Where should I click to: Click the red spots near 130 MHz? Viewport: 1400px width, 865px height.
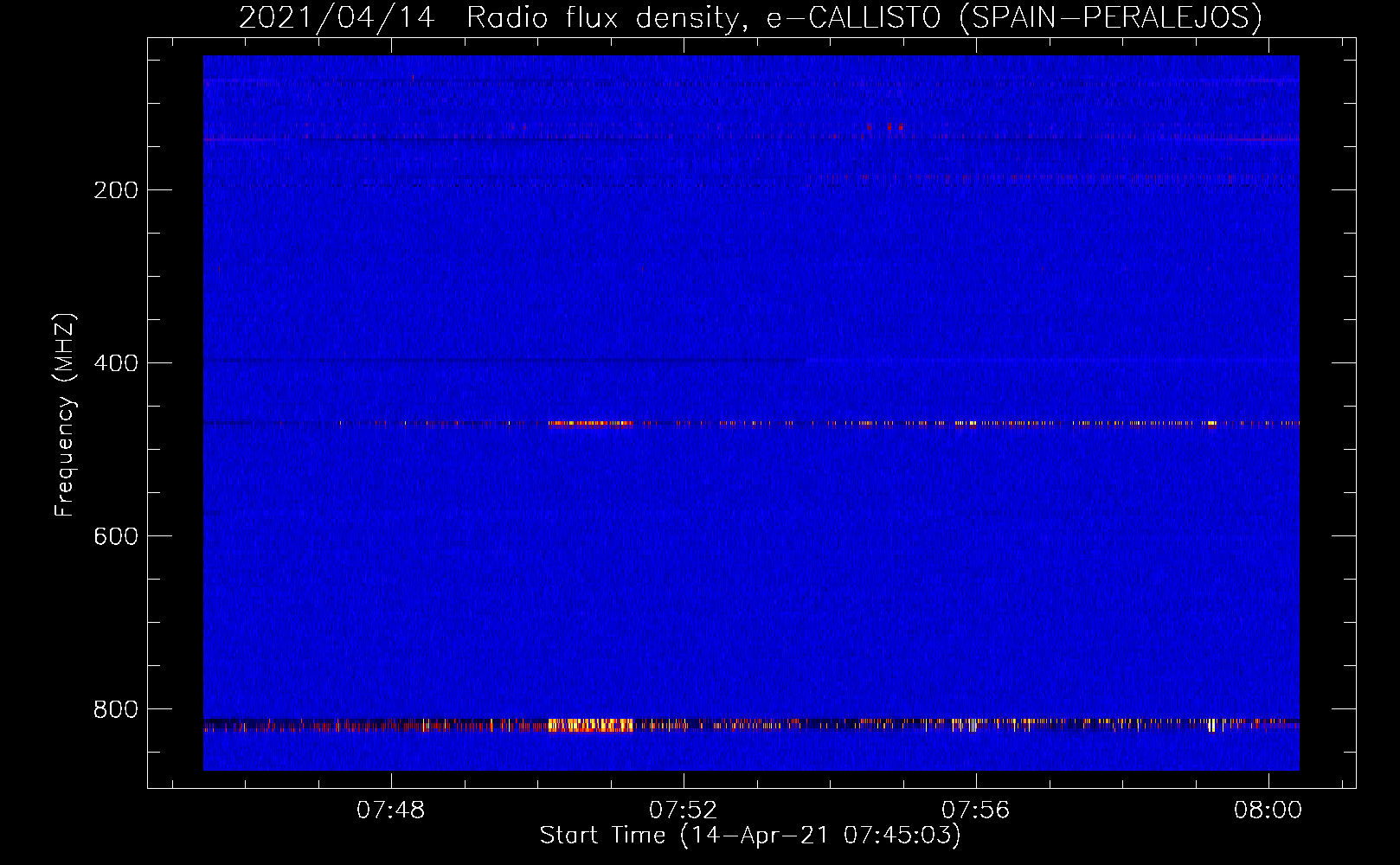pos(884,126)
